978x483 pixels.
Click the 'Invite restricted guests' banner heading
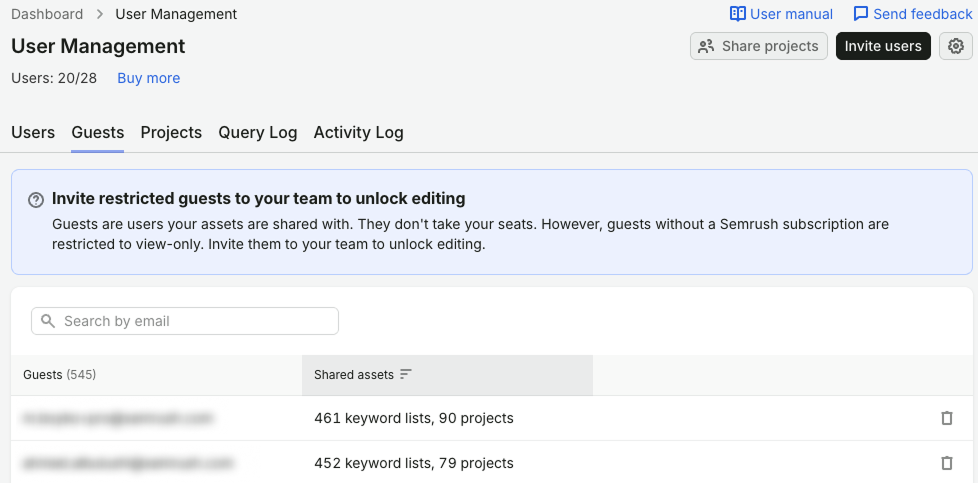pos(258,198)
